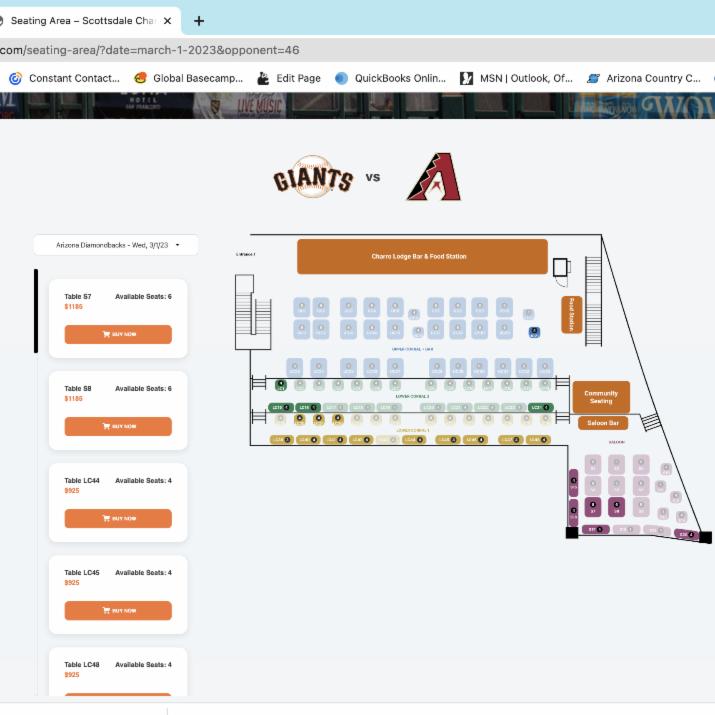Click the Arizona Diamondbacks logo
The height and width of the screenshot is (715, 715).
(434, 177)
